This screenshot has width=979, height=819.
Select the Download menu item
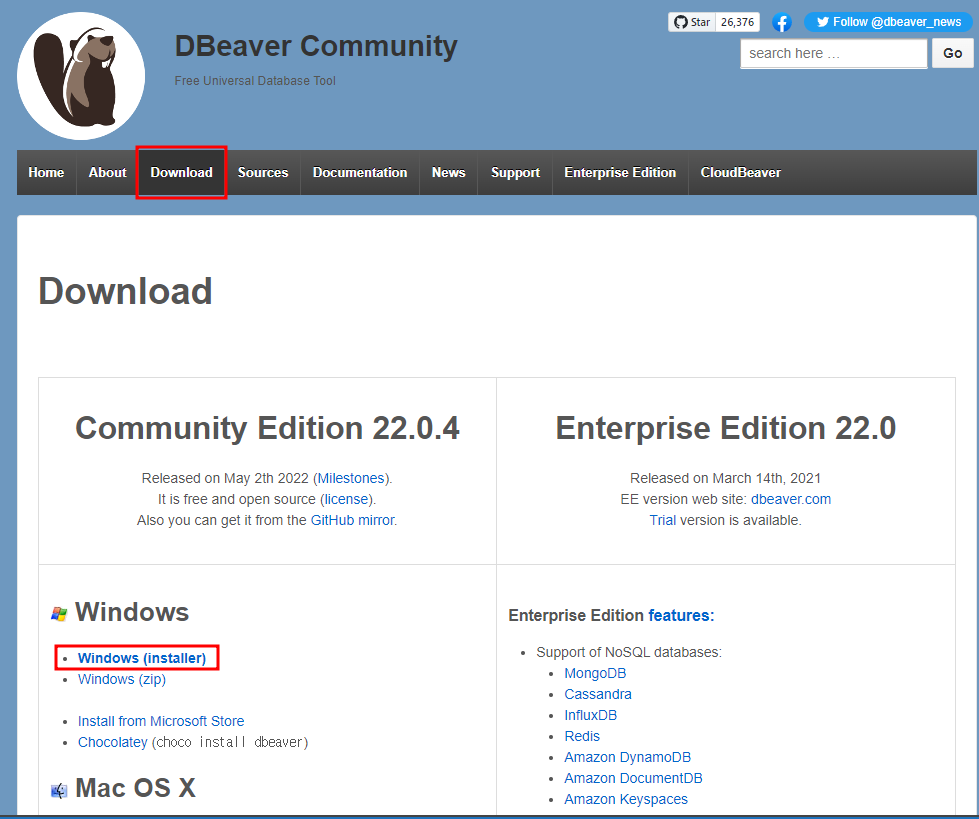(x=181, y=172)
